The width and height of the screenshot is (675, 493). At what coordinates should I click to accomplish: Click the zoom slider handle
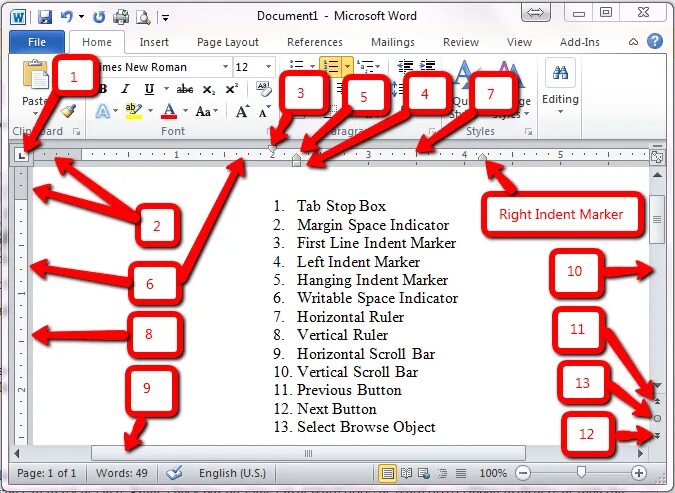click(581, 472)
